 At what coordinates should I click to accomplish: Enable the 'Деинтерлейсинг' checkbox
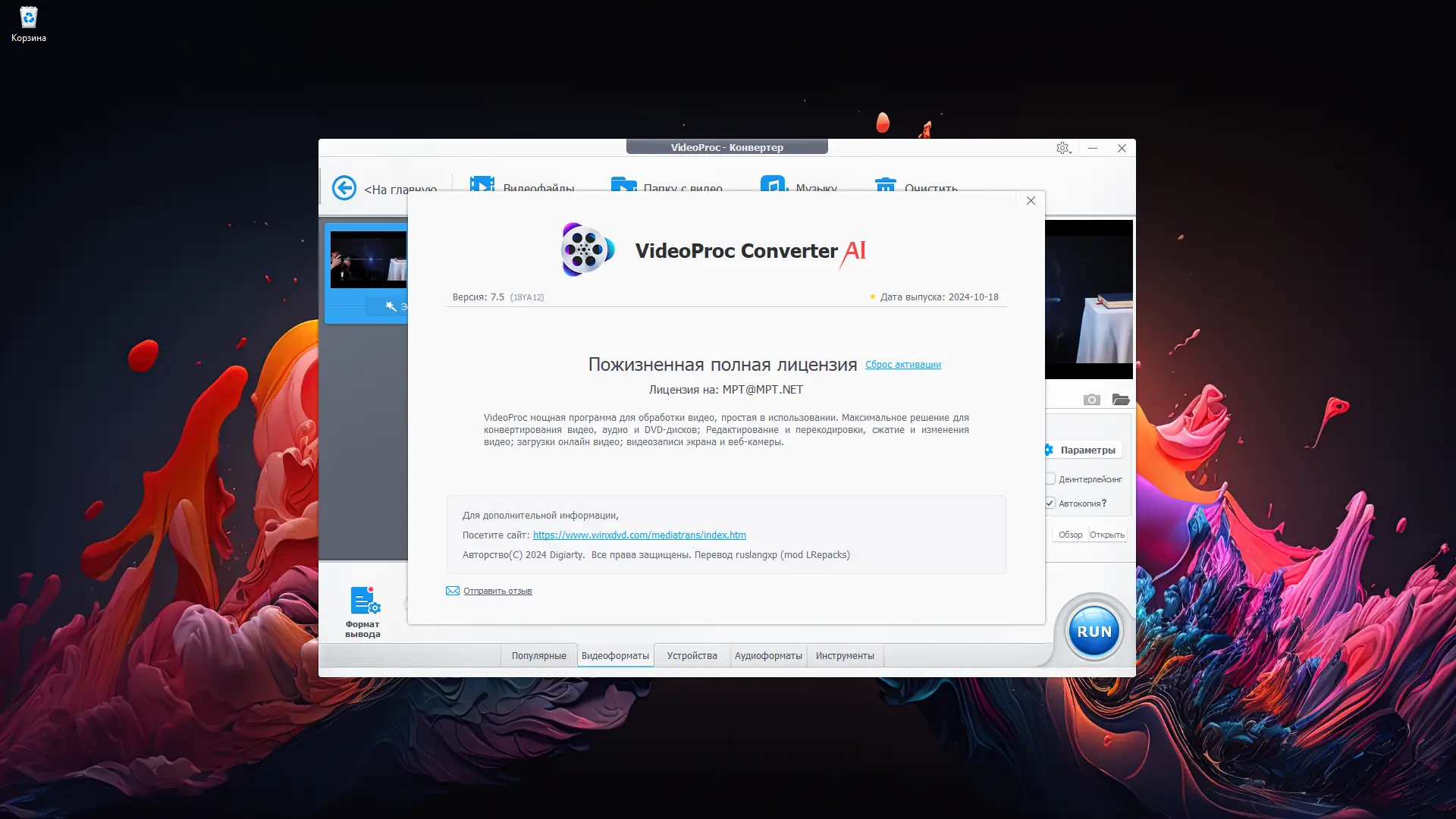click(1050, 479)
